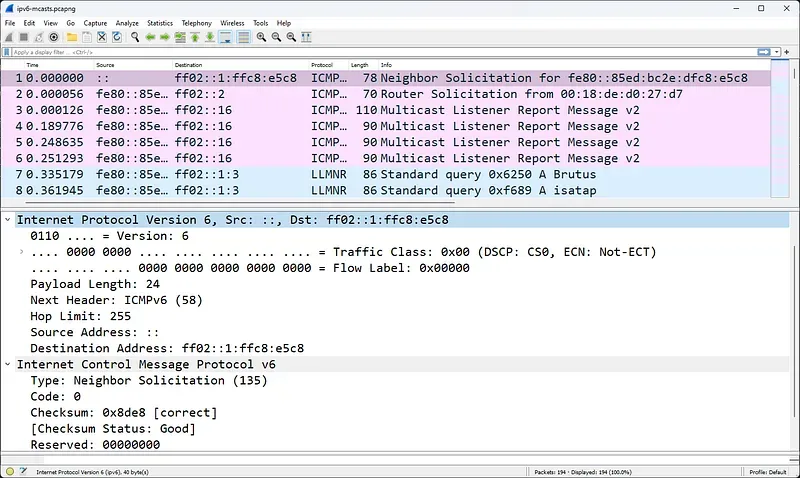The width and height of the screenshot is (800, 478).
Task: Open capture file properties status icon
Action: pos(23,472)
